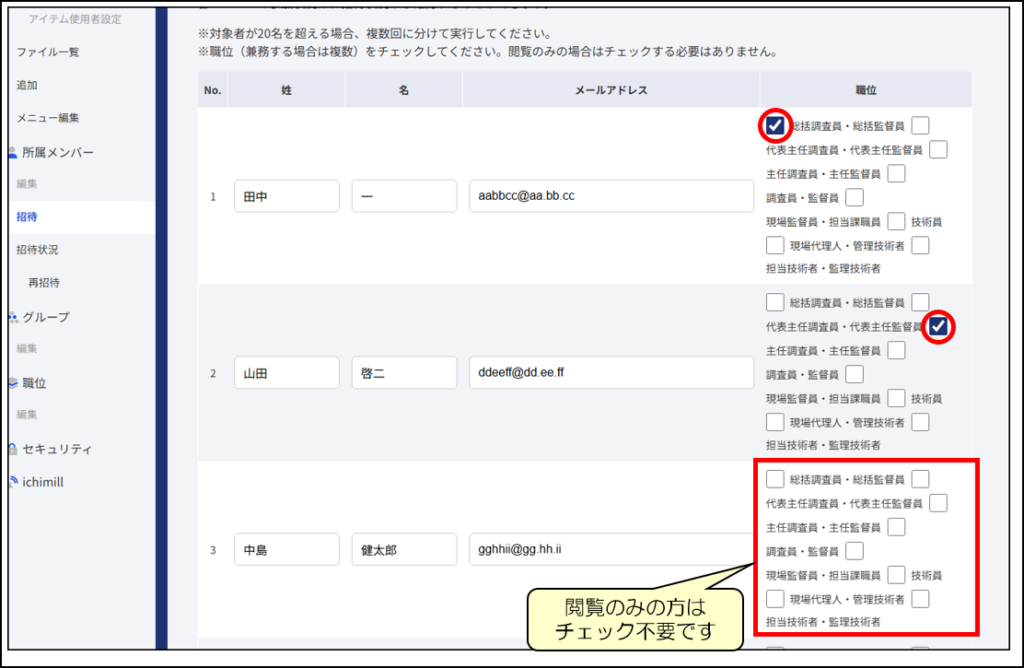Select 再招待 in the sidebar
The width and height of the screenshot is (1024, 668).
click(44, 283)
